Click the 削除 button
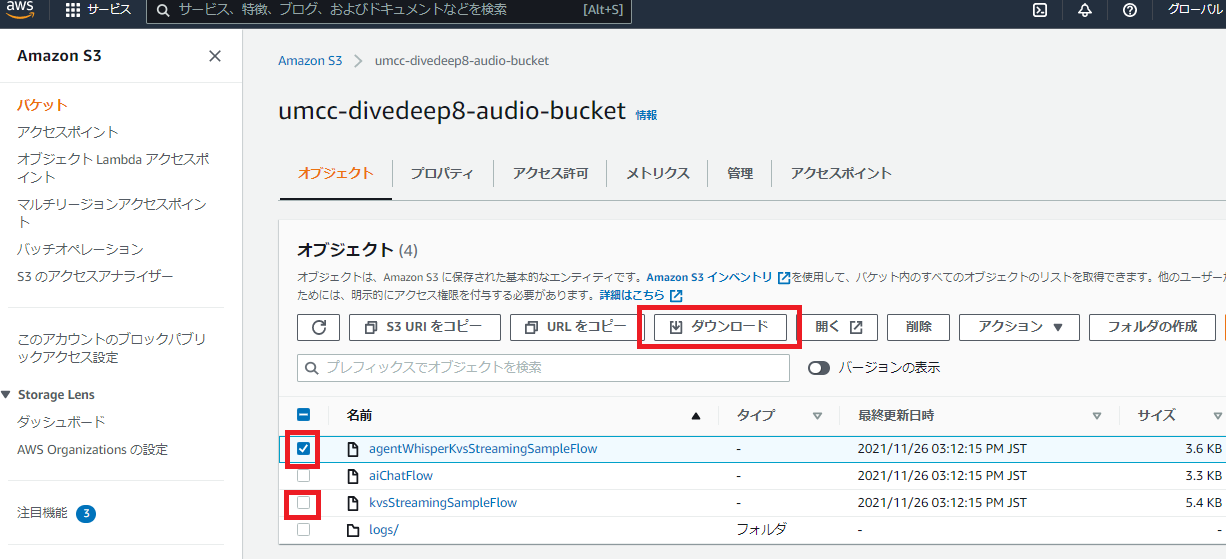 click(918, 327)
